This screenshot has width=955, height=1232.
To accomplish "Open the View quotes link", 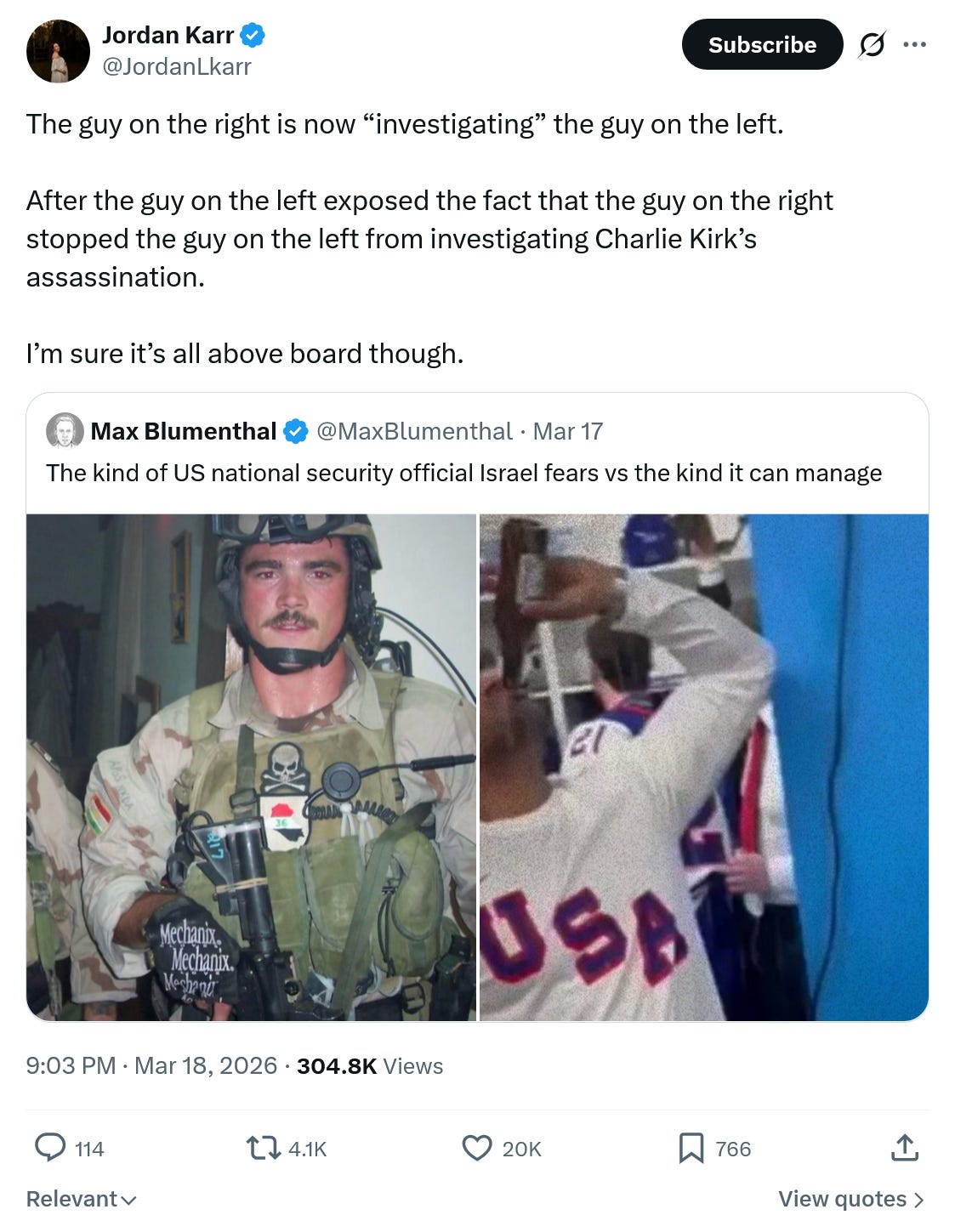I will tap(851, 1199).
